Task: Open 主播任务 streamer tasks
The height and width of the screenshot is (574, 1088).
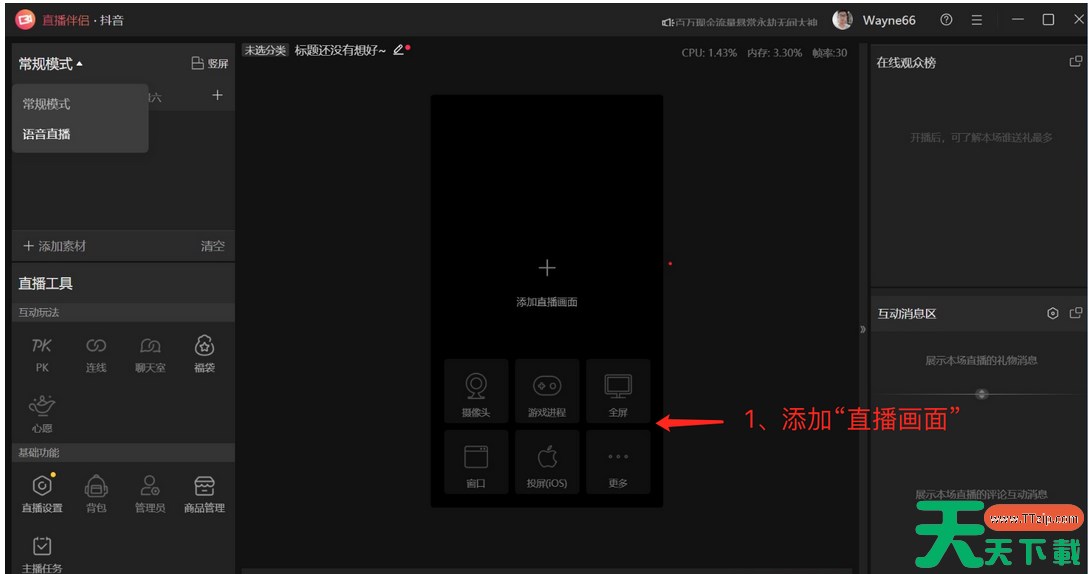Action: pos(42,555)
